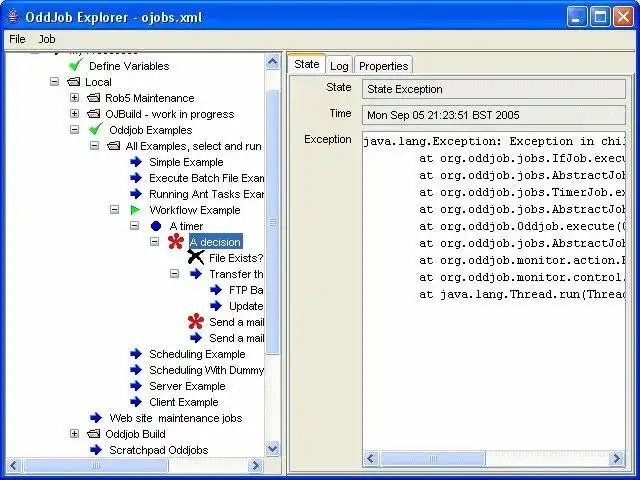Collapse the A timer node
This screenshot has height=480, width=640.
tap(134, 225)
